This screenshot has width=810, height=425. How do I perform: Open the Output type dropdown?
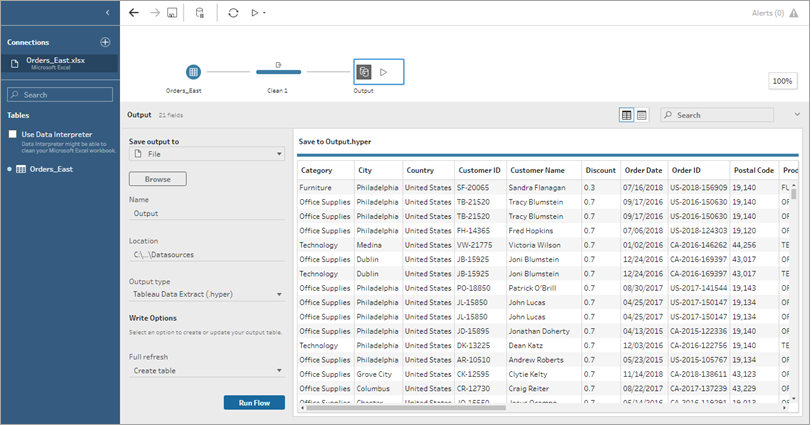point(207,294)
